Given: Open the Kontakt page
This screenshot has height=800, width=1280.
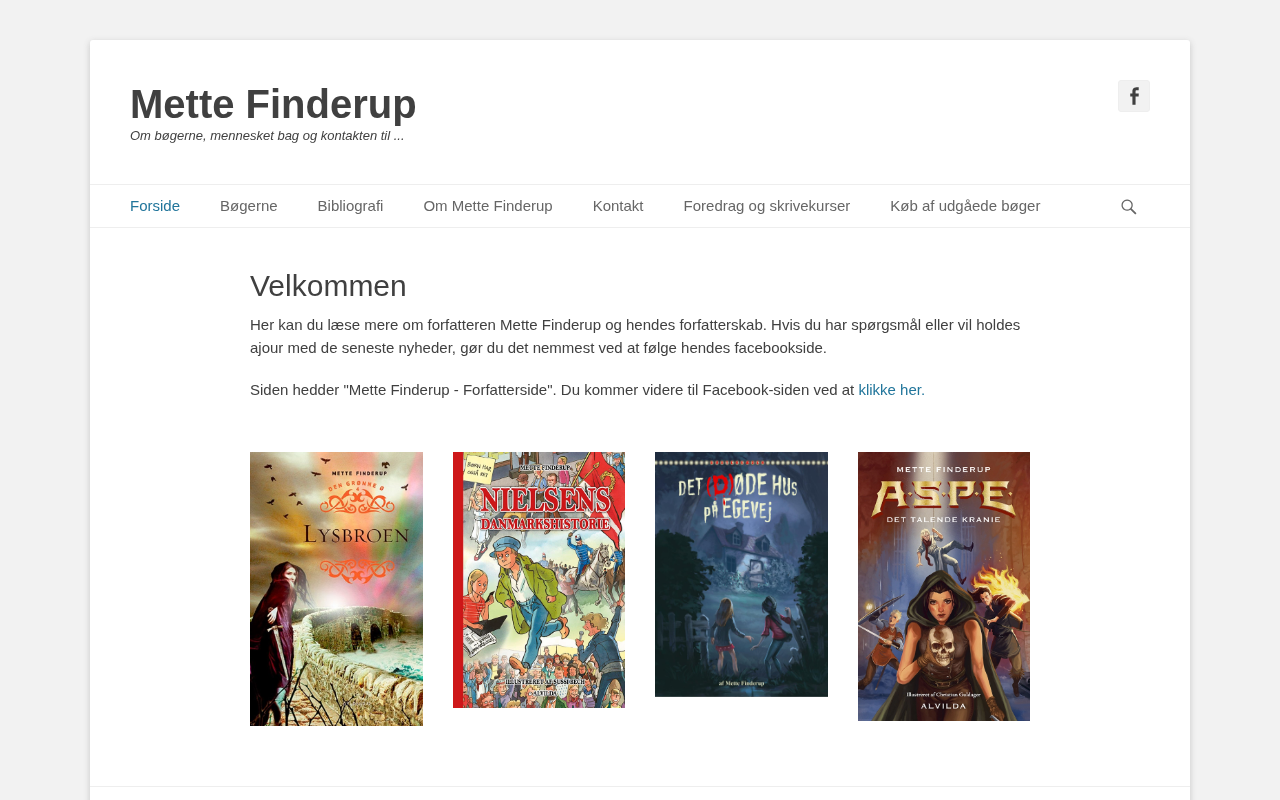Looking at the screenshot, I should 618,206.
